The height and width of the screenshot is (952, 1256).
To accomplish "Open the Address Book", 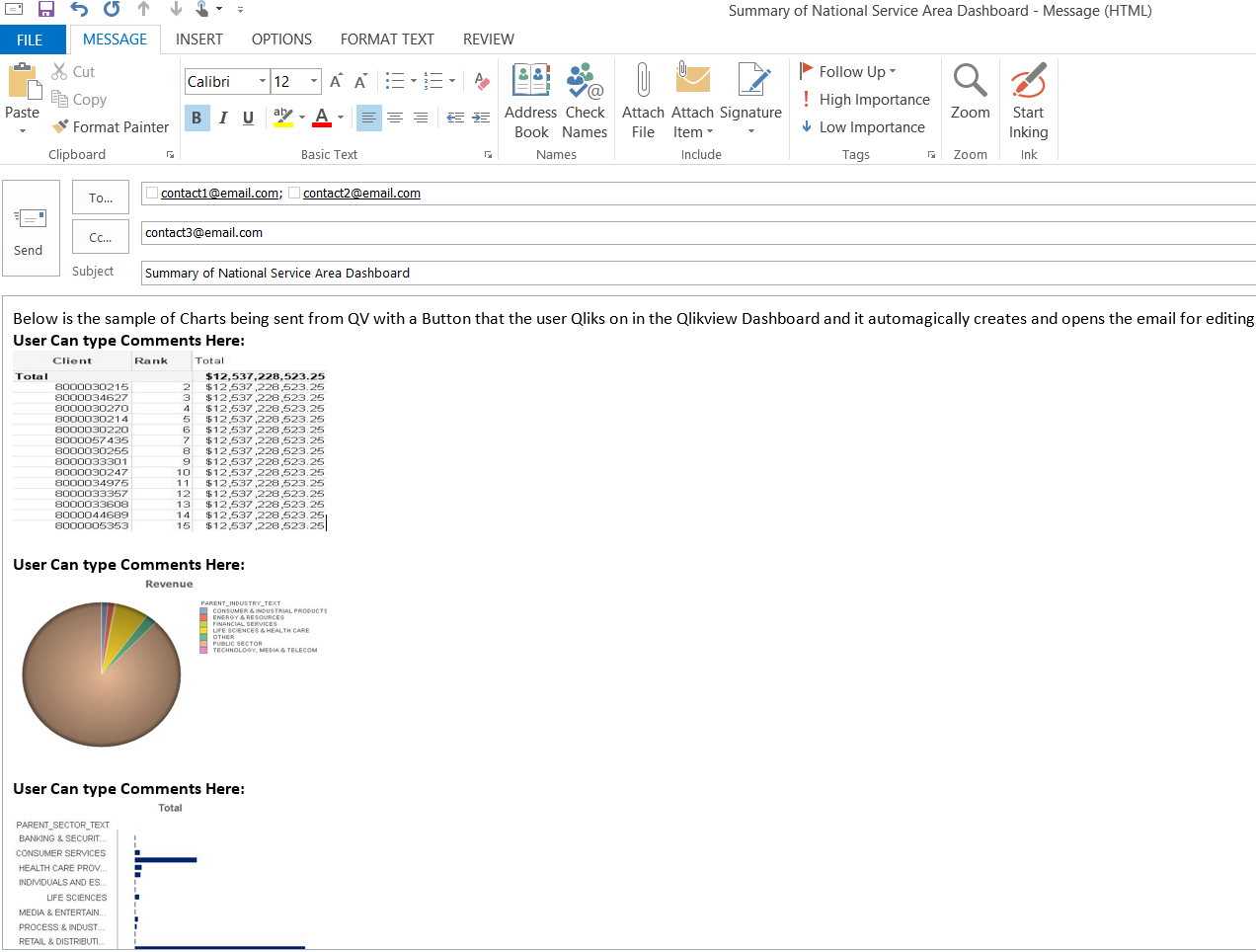I will tap(531, 83).
